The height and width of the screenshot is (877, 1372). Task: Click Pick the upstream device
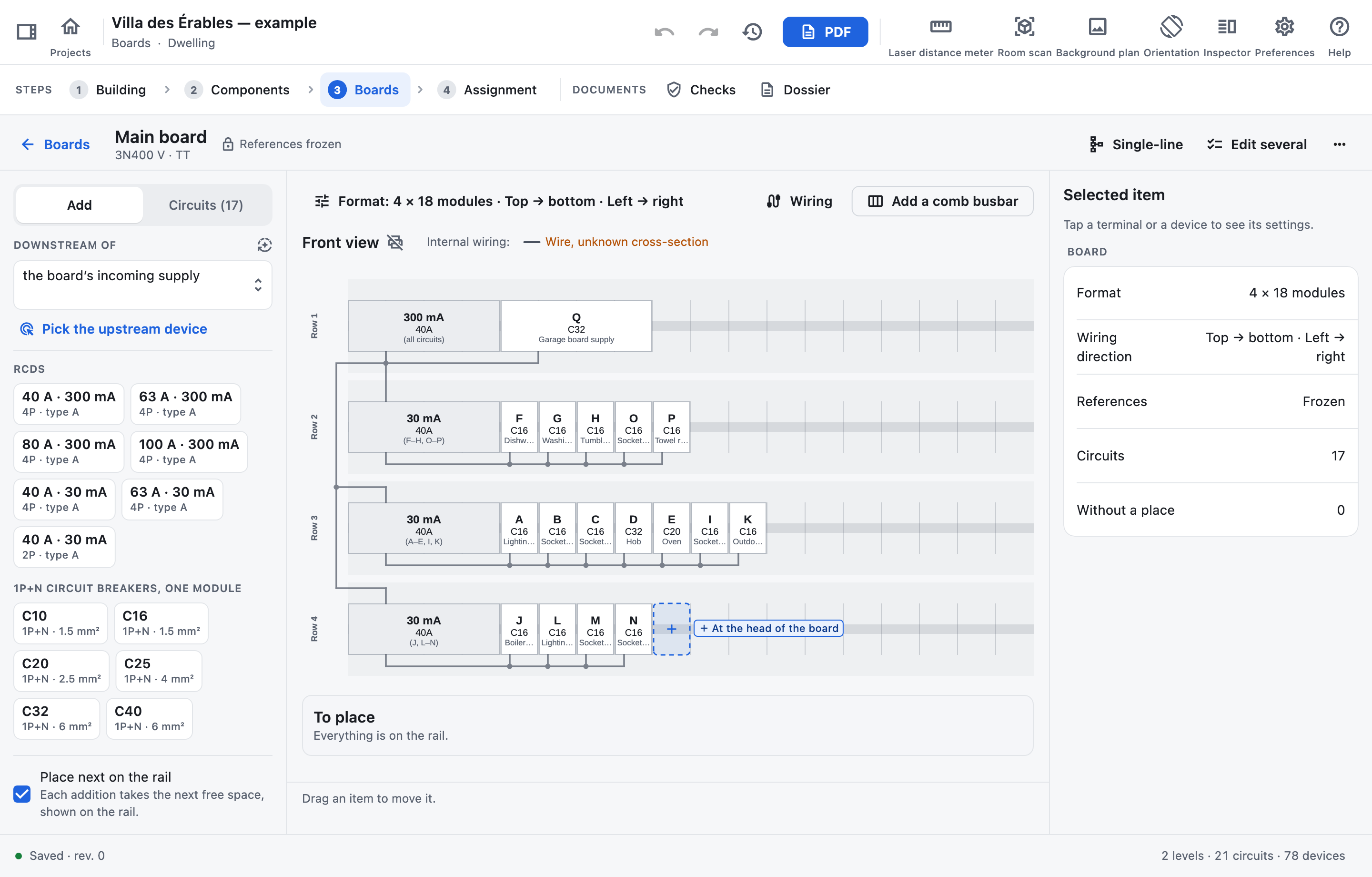point(113,329)
